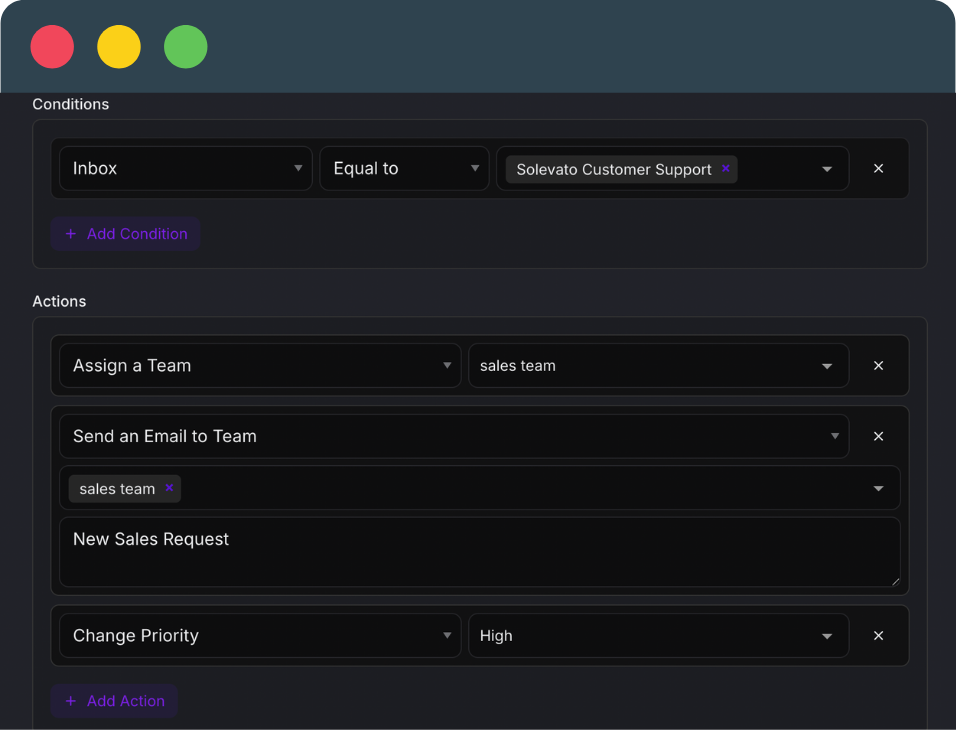This screenshot has height=730, width=960.
Task: Open the High priority value dropdown
Action: coord(659,636)
